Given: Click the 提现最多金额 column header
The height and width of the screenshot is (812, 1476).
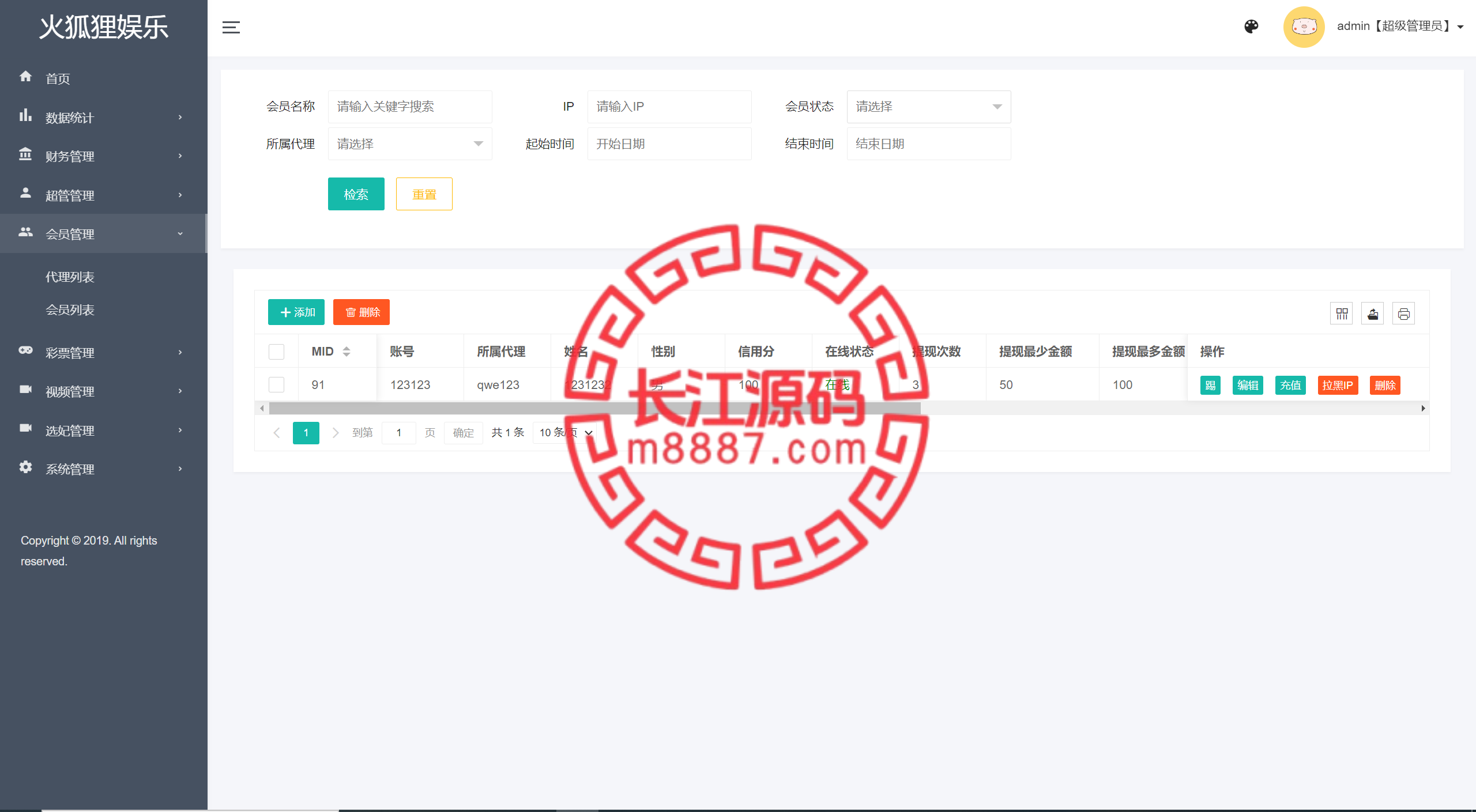Looking at the screenshot, I should coord(1148,352).
